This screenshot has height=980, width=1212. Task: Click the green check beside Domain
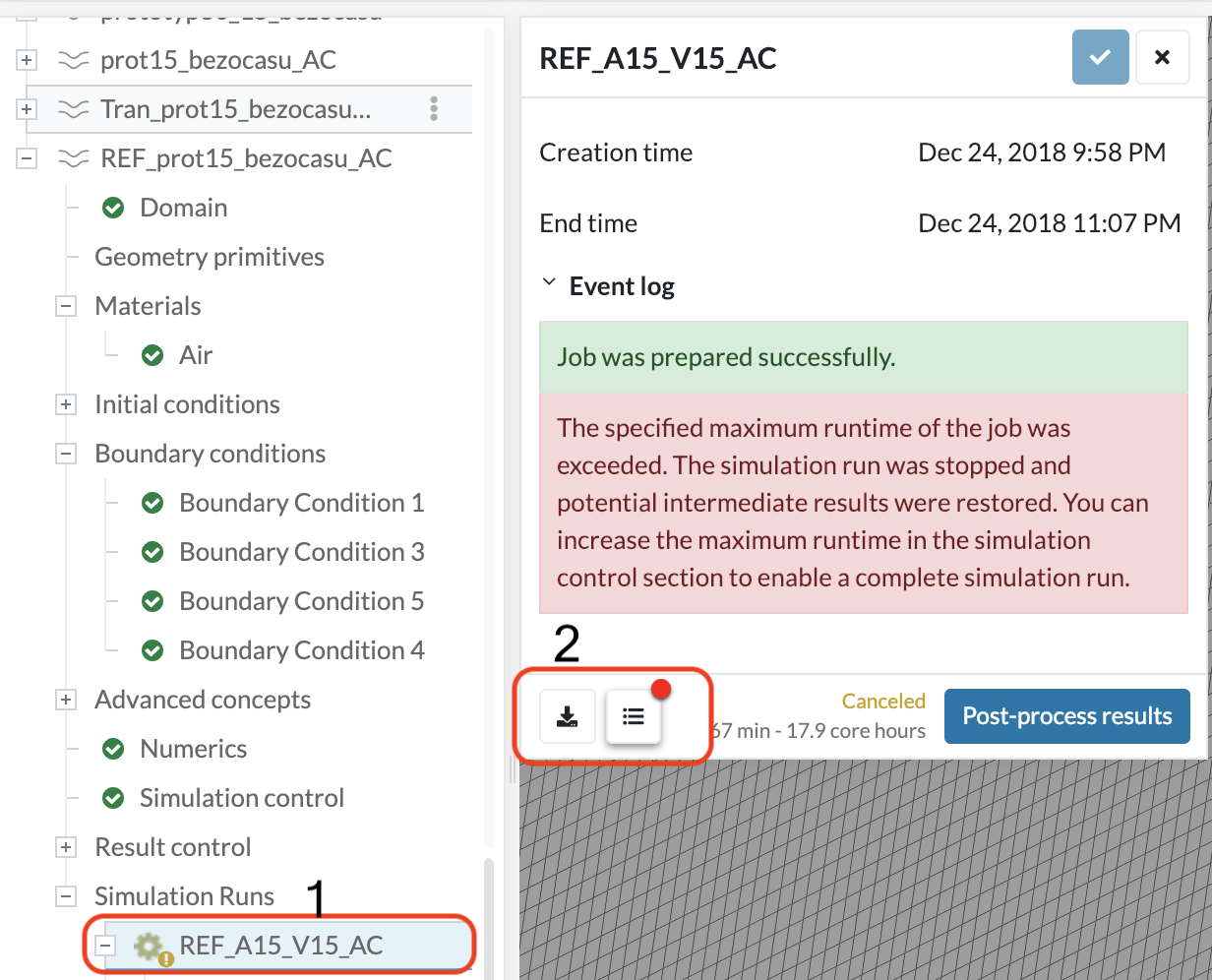point(113,208)
